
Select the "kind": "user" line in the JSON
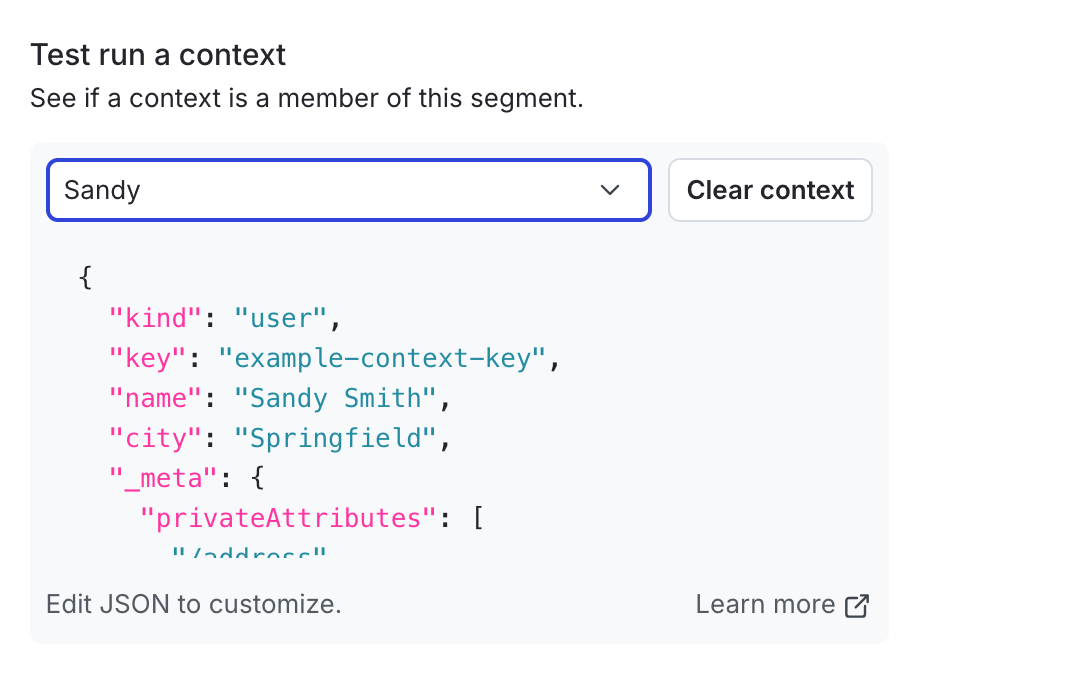(220, 318)
